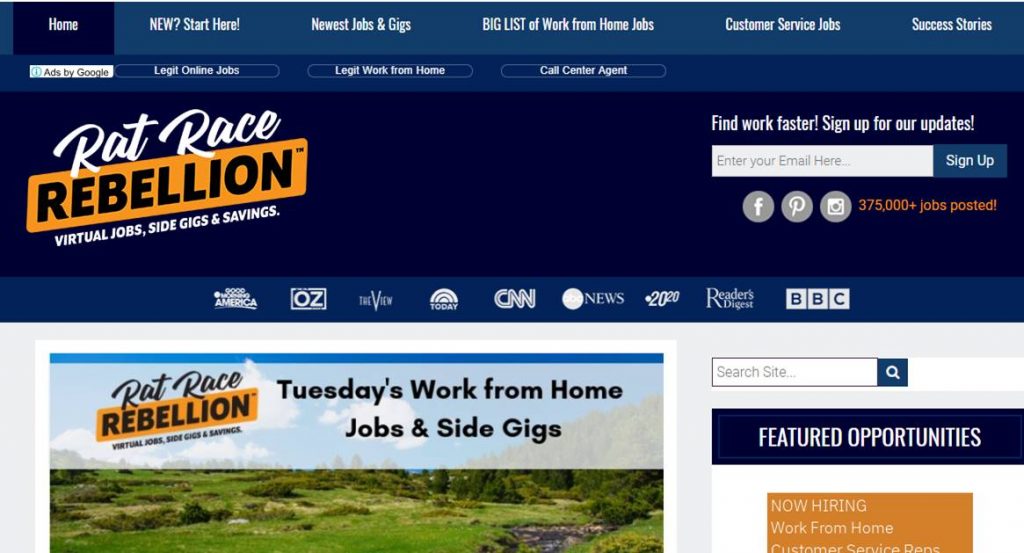Open the Home menu item
This screenshot has height=553, width=1024.
click(63, 25)
